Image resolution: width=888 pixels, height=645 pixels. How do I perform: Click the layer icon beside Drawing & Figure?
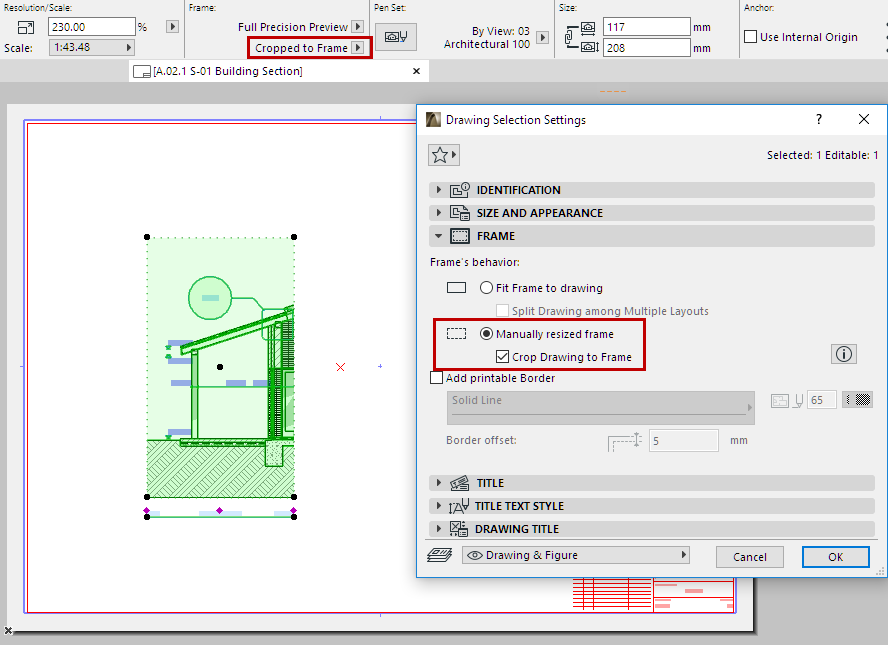[x=439, y=555]
